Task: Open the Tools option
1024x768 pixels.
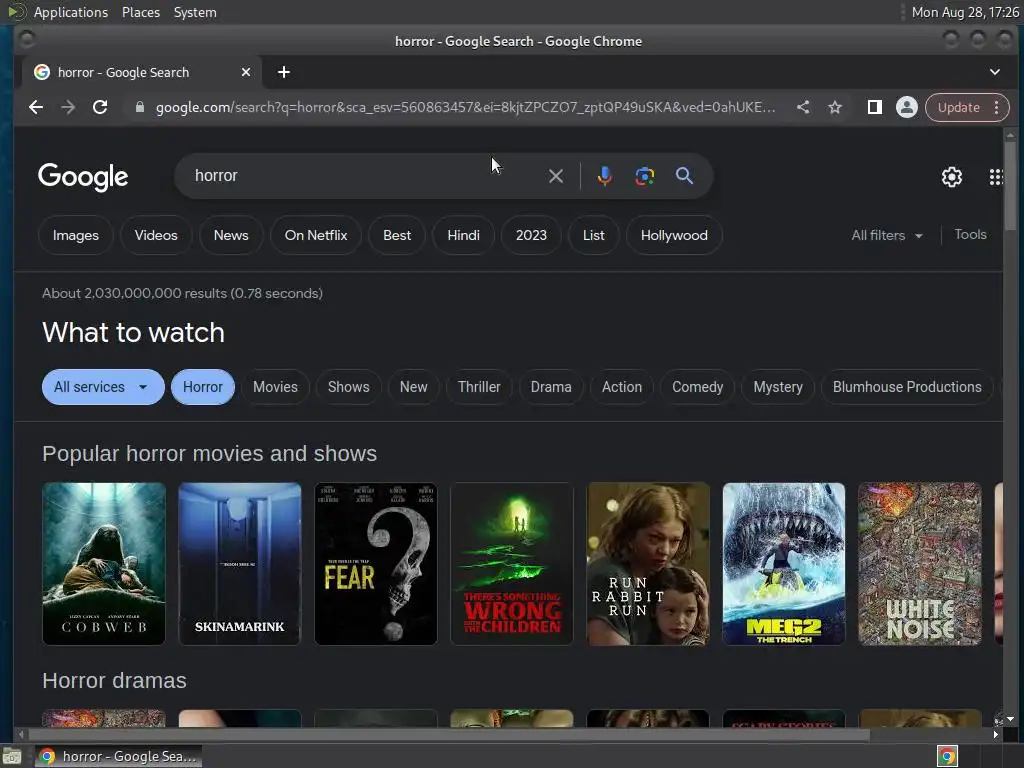Action: (970, 234)
